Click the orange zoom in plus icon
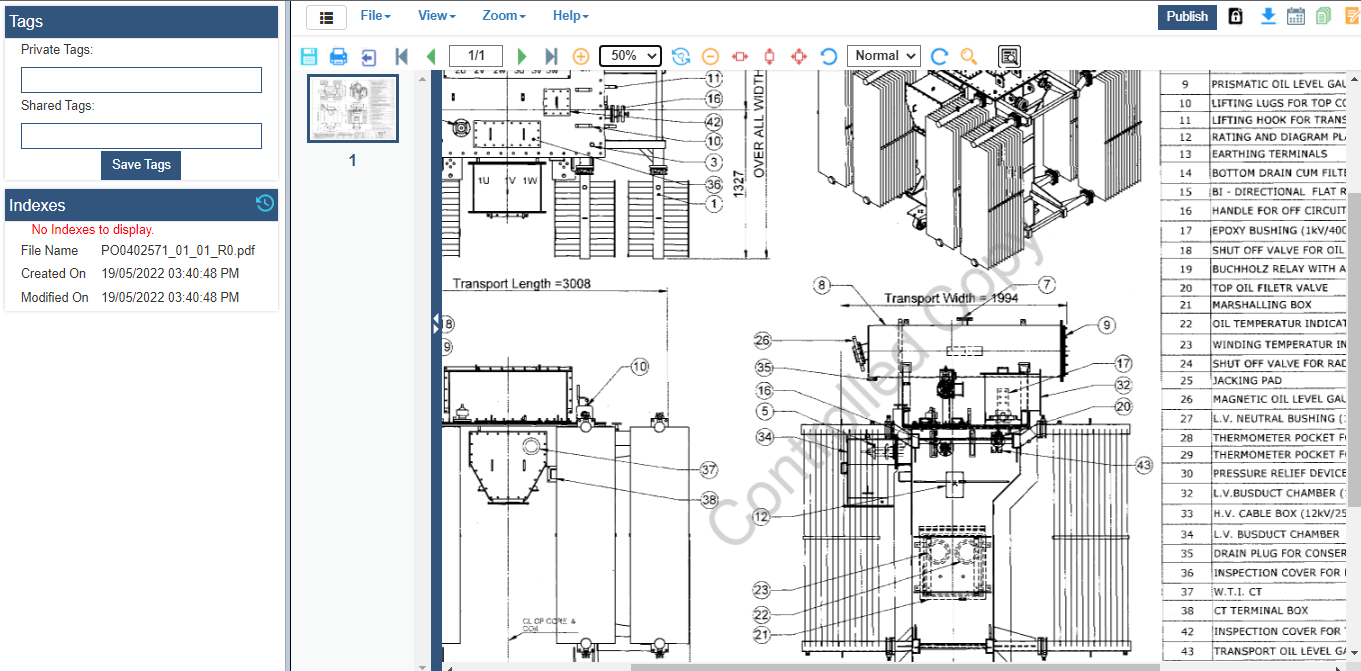Viewport: 1361px width, 671px height. point(580,56)
